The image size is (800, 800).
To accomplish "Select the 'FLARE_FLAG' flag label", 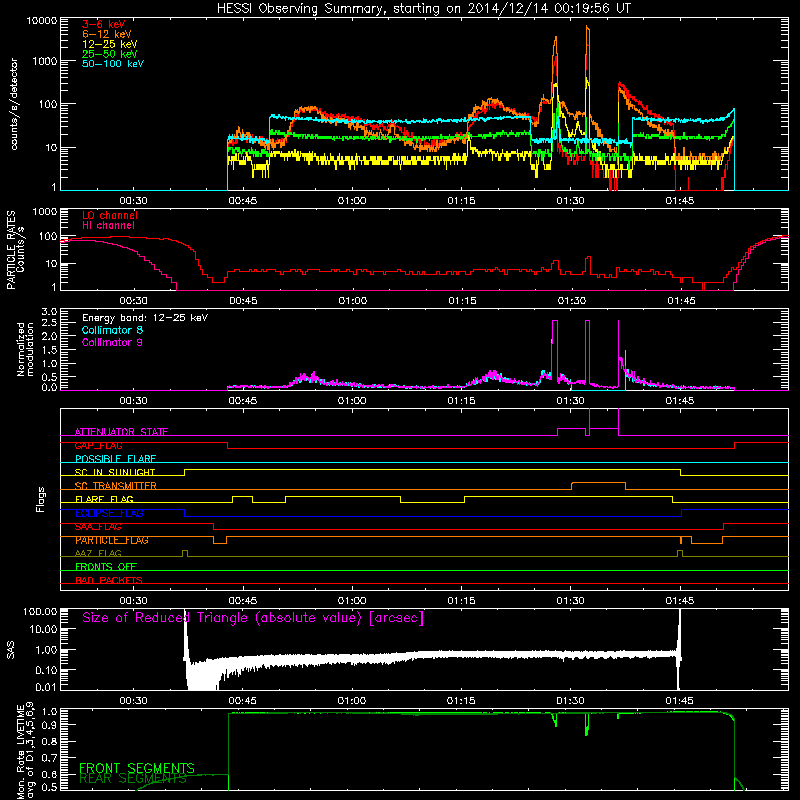I will 104,499.
